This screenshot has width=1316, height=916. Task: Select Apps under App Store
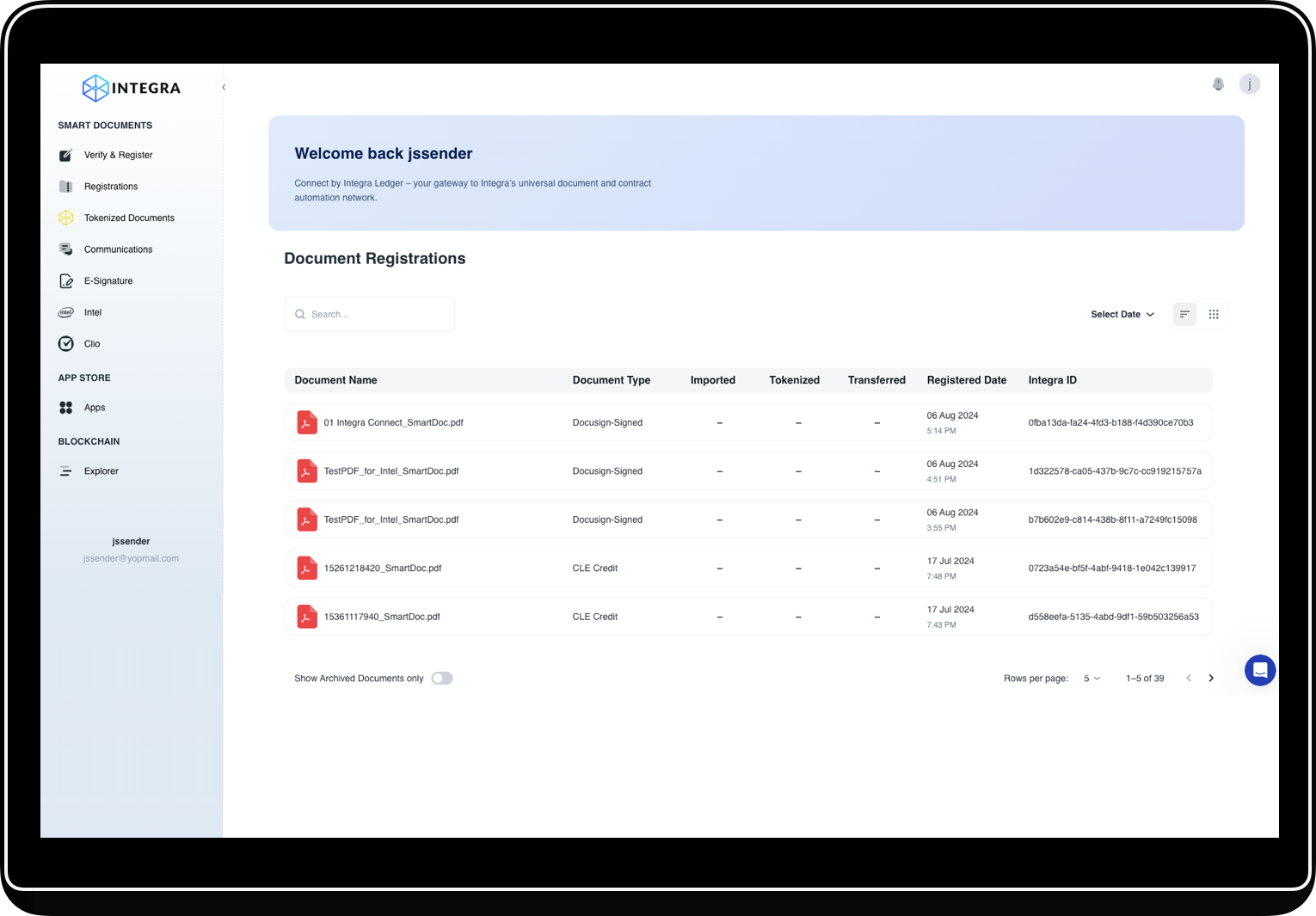(x=95, y=407)
